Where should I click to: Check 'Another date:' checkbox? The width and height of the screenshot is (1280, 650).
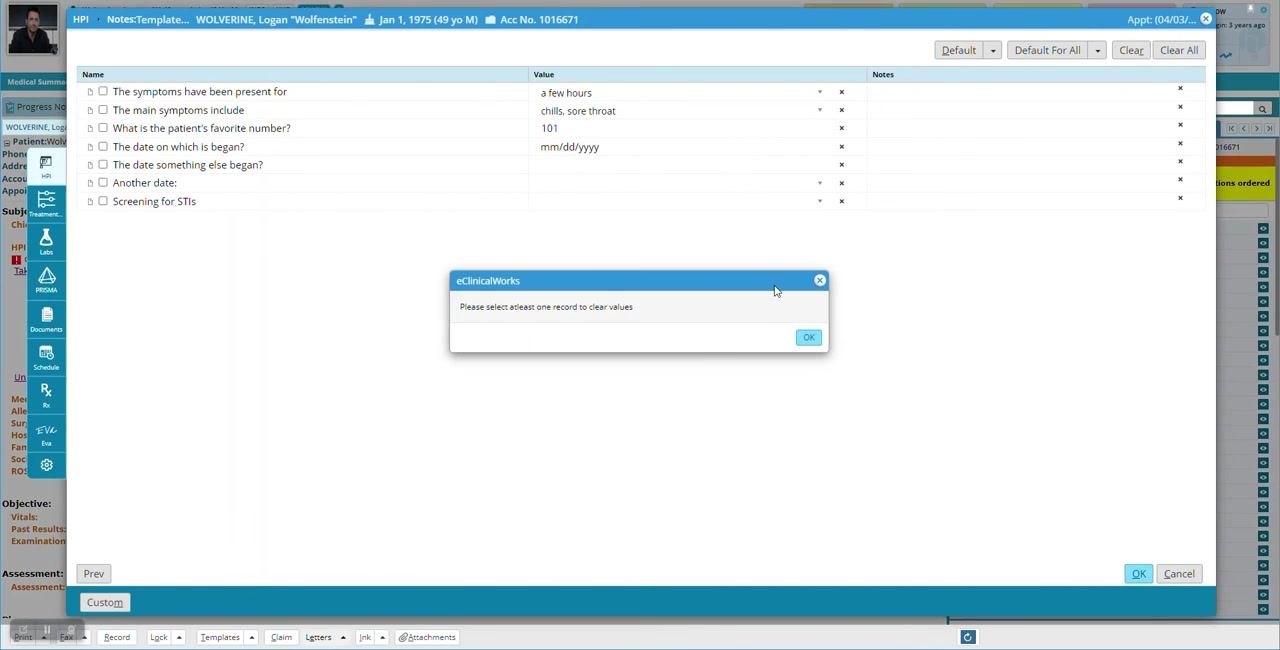coord(103,182)
